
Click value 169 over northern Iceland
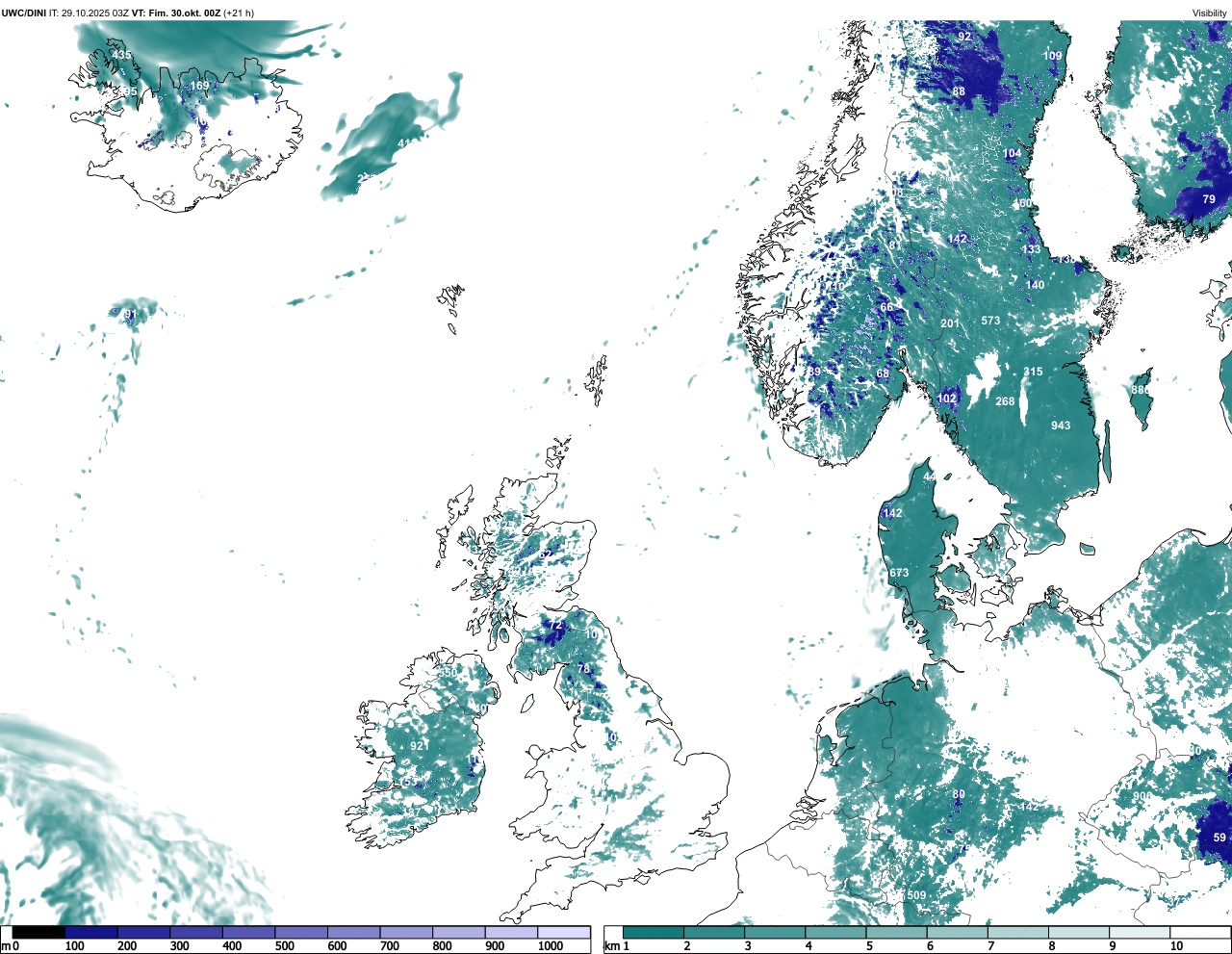click(x=199, y=86)
